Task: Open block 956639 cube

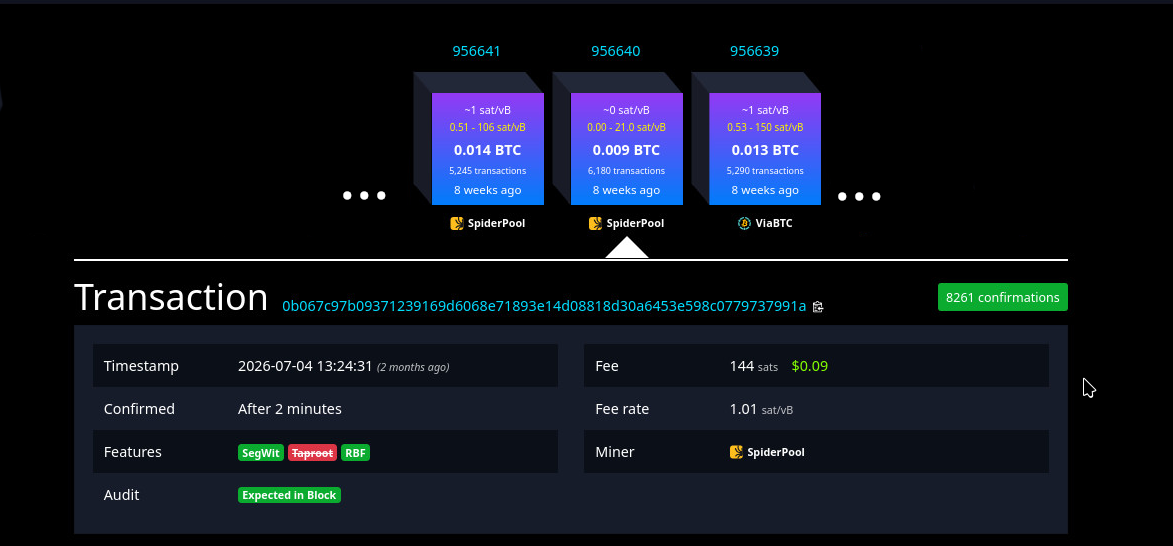Action: (x=765, y=149)
